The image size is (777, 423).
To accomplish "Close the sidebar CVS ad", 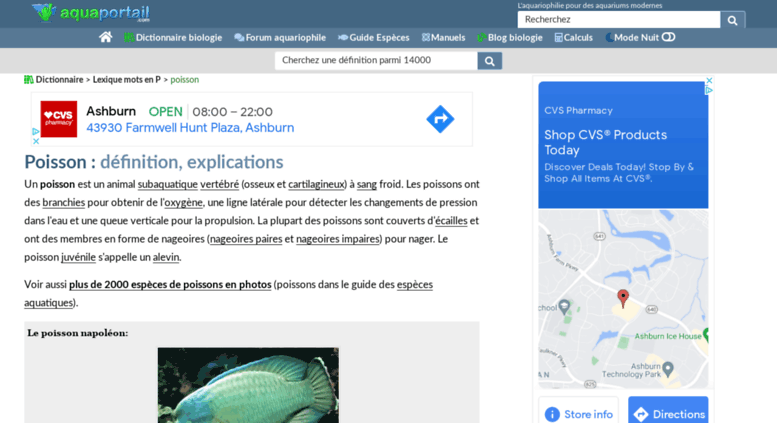I will click(709, 81).
